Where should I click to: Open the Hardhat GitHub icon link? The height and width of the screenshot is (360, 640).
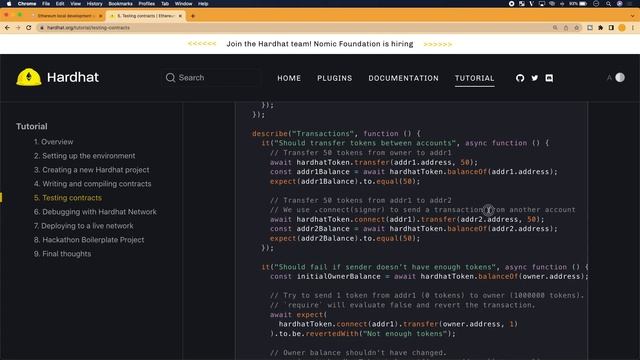520,78
